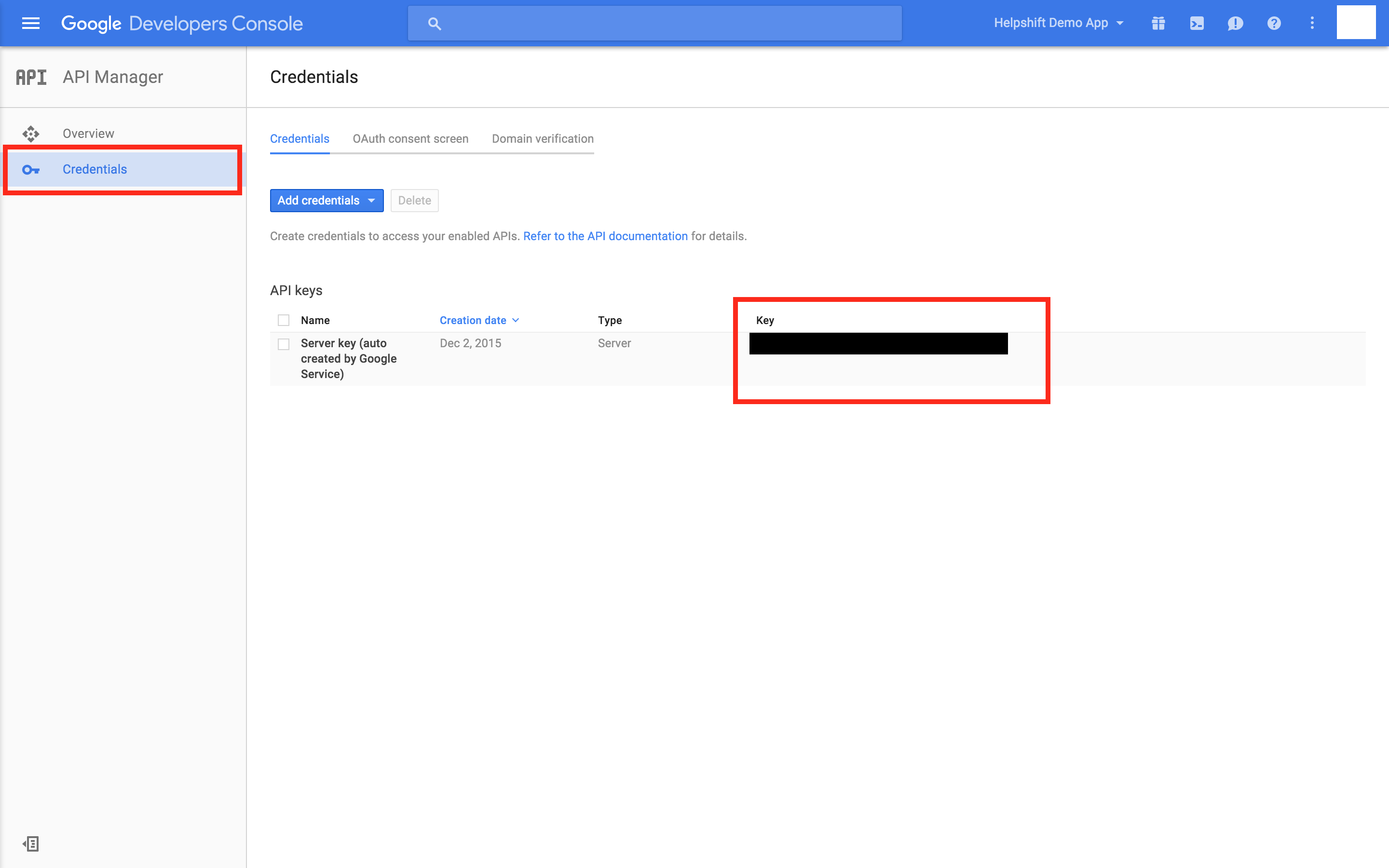Screen dimensions: 1389x868
Task: Click the collapse sidebar icon
Action: click(30, 843)
